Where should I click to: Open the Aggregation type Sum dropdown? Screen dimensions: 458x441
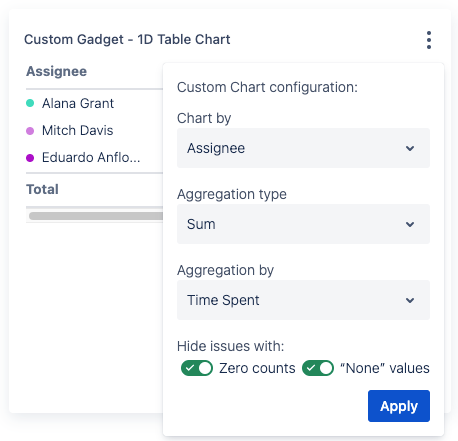pos(303,224)
